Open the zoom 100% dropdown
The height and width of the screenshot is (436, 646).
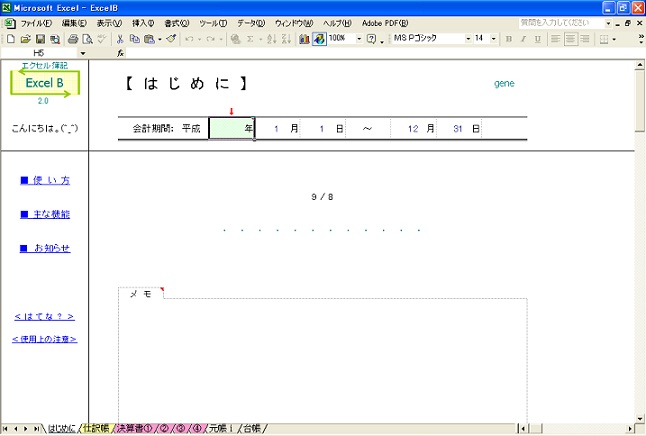(x=359, y=38)
